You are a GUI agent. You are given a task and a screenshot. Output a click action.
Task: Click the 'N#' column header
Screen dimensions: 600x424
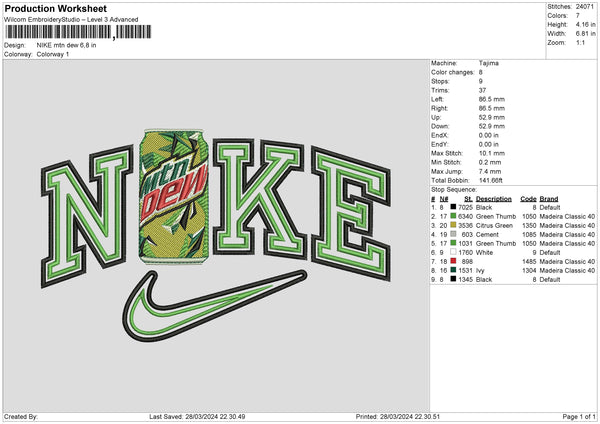444,199
